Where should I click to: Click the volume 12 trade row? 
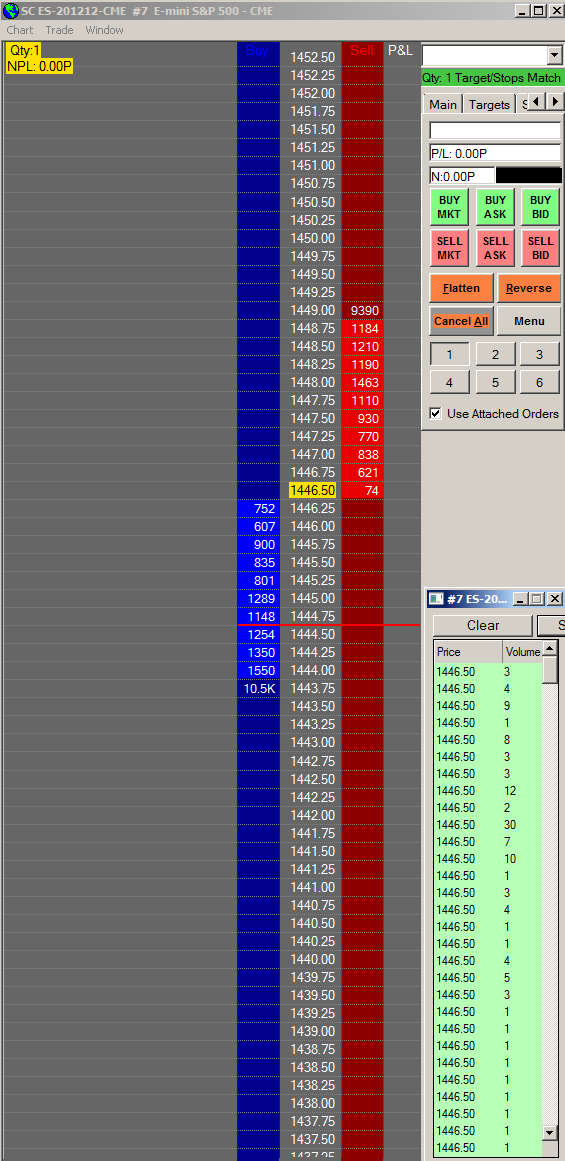(488, 791)
